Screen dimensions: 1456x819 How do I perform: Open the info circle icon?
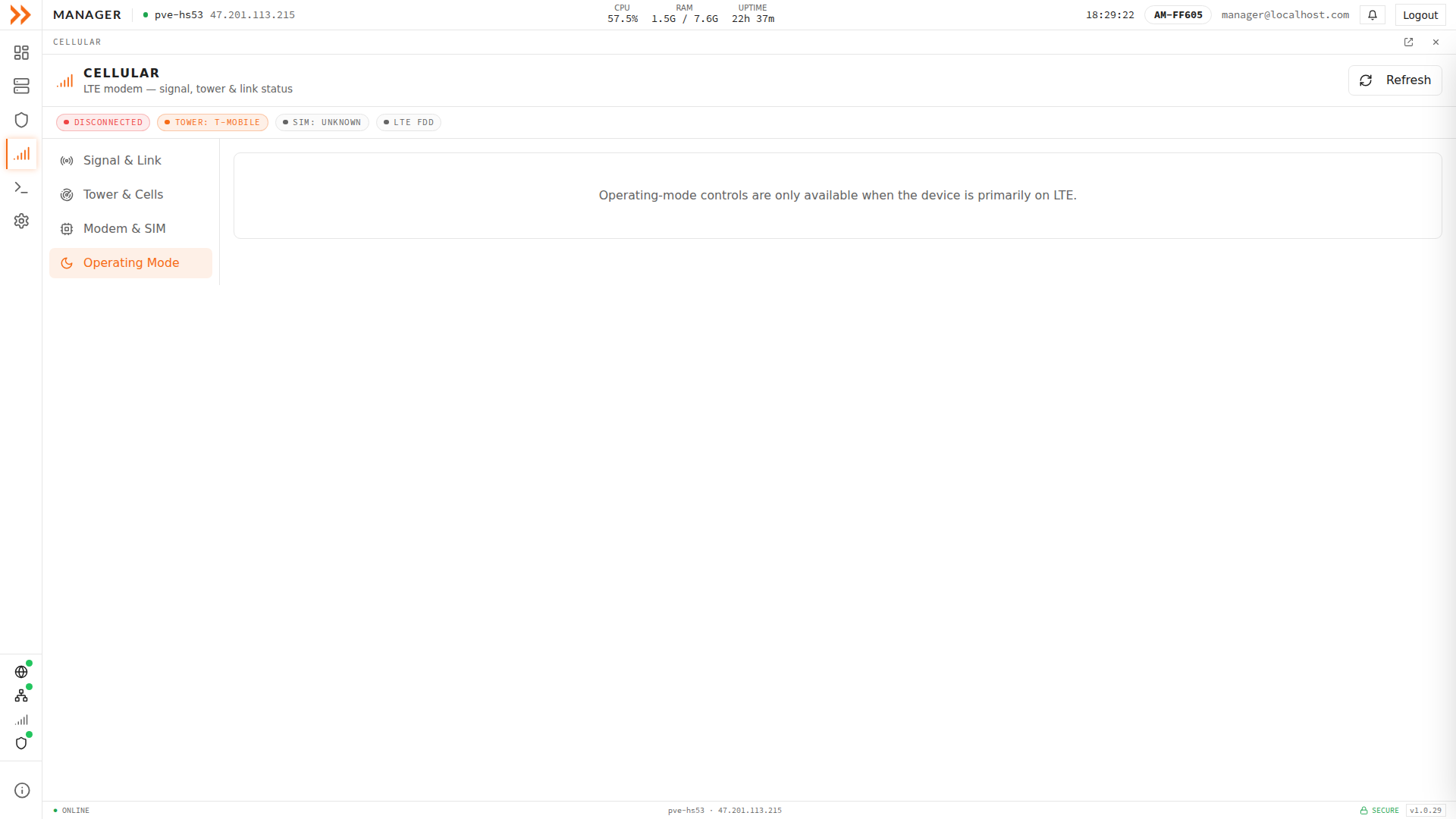22,790
